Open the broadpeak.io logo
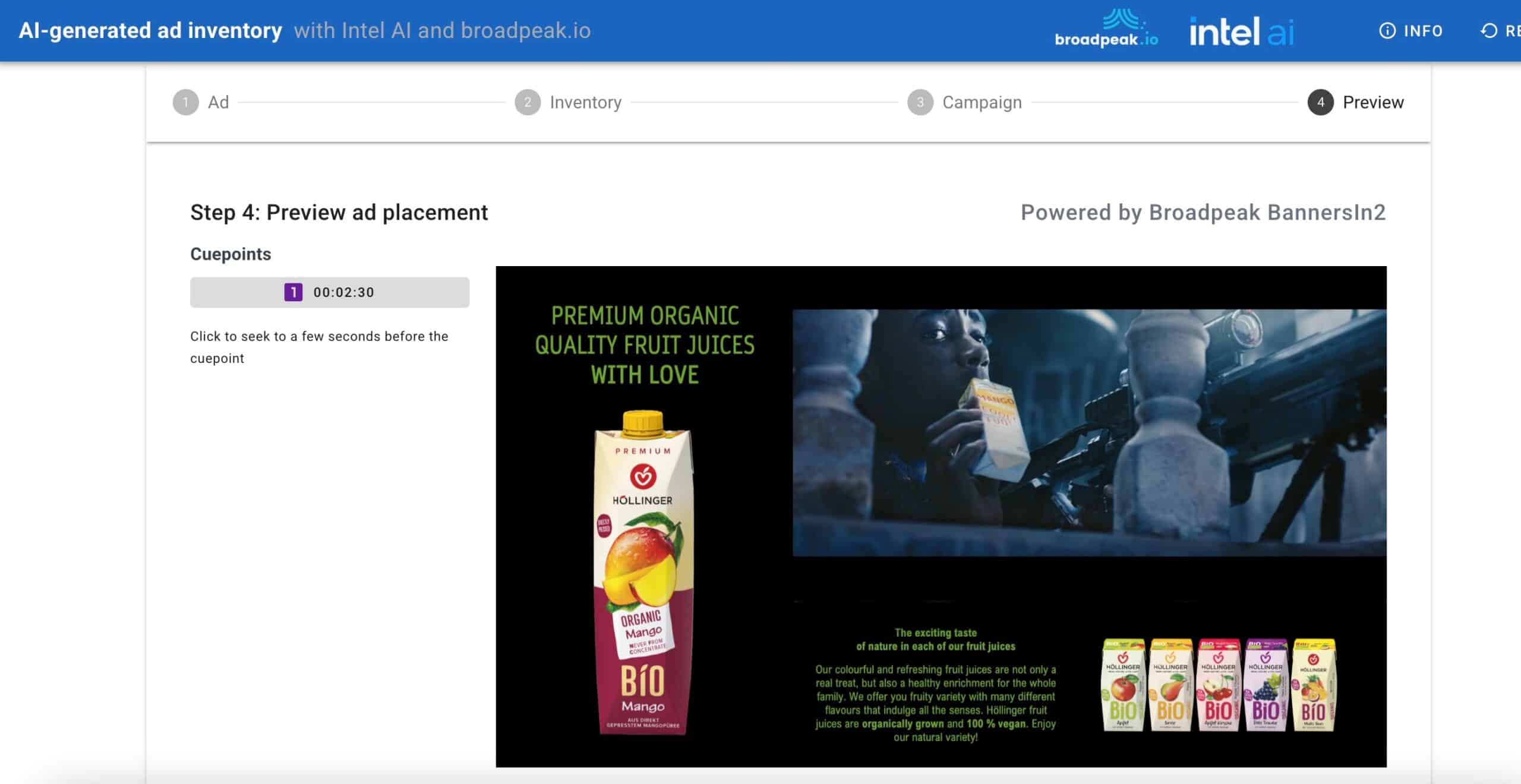 (1106, 28)
